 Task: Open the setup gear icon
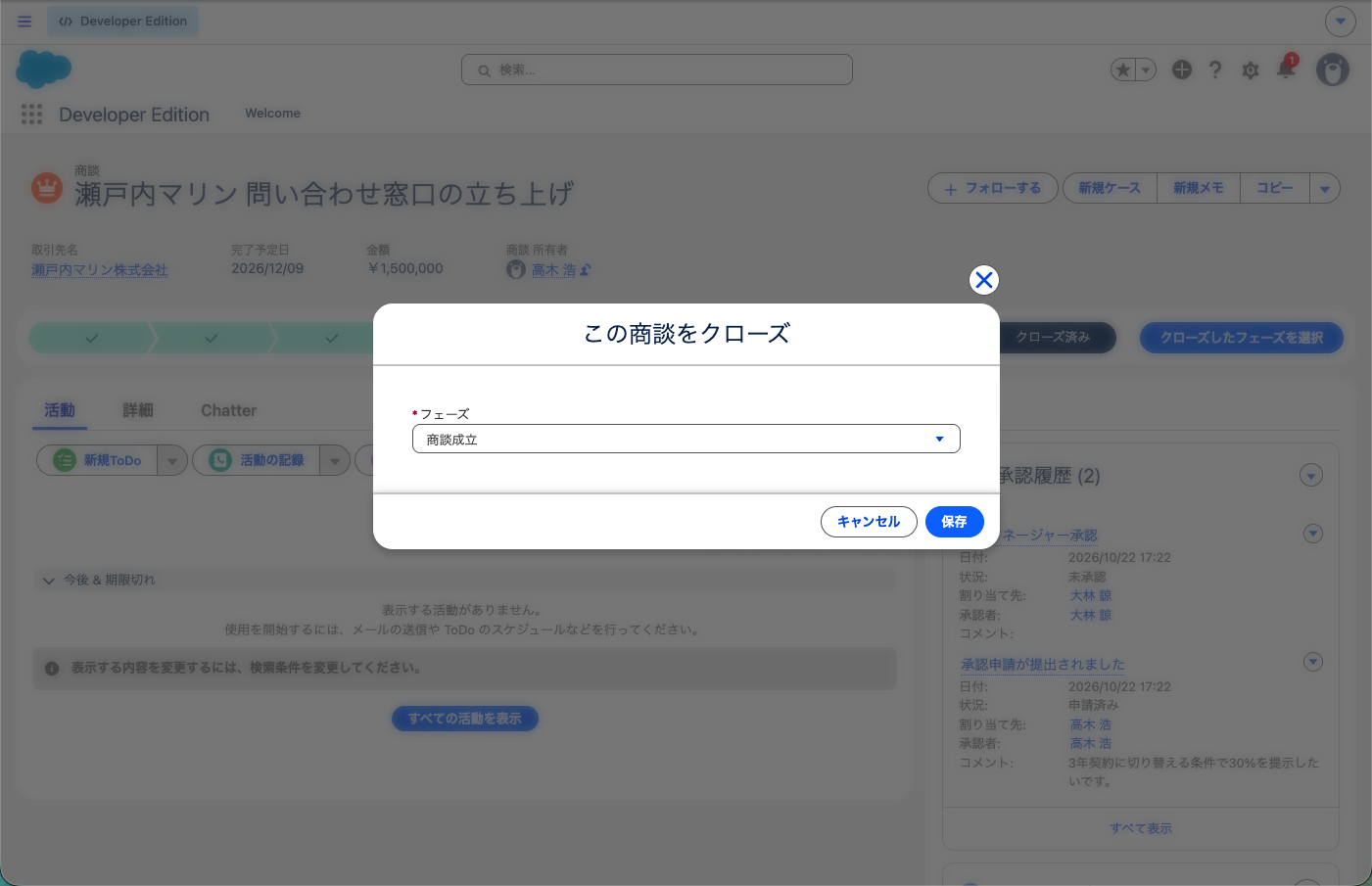click(x=1250, y=70)
